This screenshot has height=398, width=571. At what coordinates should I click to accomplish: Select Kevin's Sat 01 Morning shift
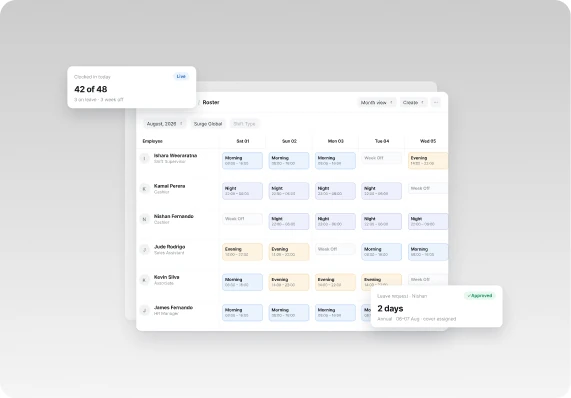243,282
